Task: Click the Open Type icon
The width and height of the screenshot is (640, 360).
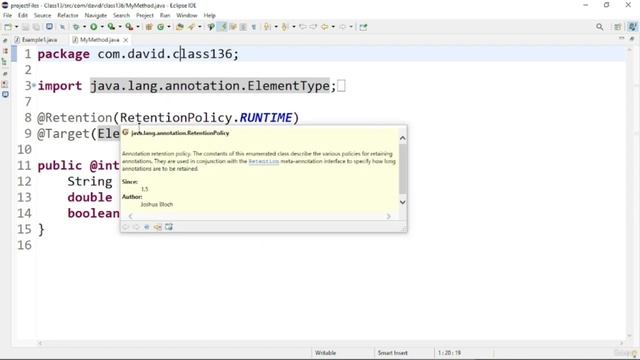Action: coord(180,27)
